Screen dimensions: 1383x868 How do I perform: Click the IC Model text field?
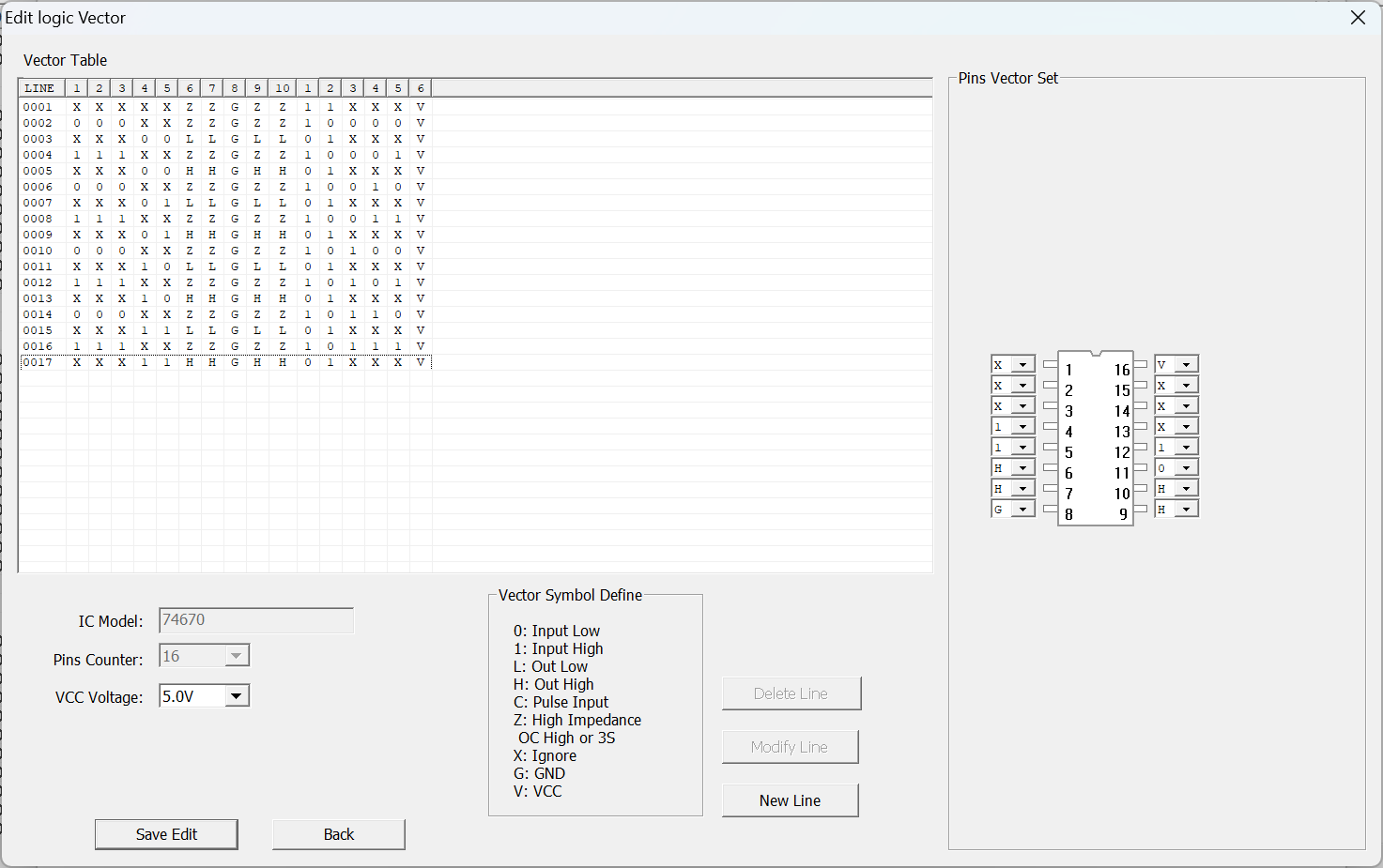[255, 620]
